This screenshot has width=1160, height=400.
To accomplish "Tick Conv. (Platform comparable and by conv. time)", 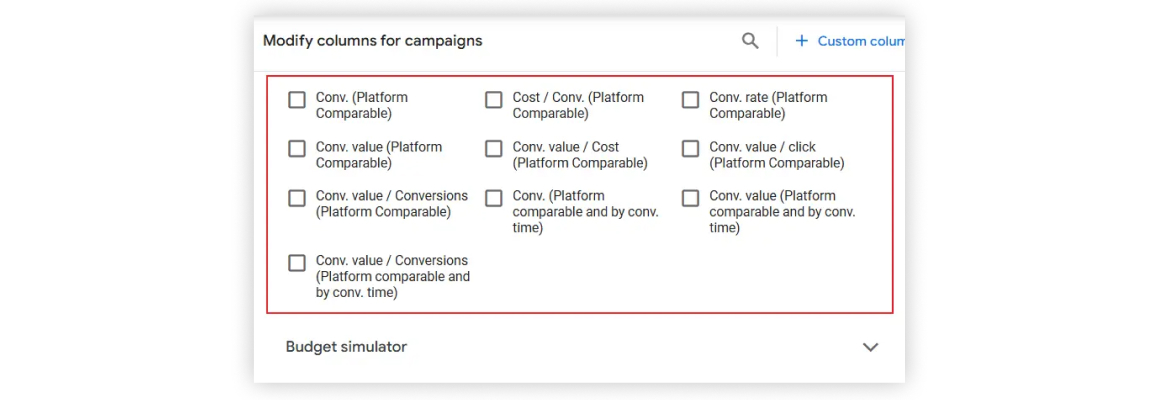I will tap(493, 198).
